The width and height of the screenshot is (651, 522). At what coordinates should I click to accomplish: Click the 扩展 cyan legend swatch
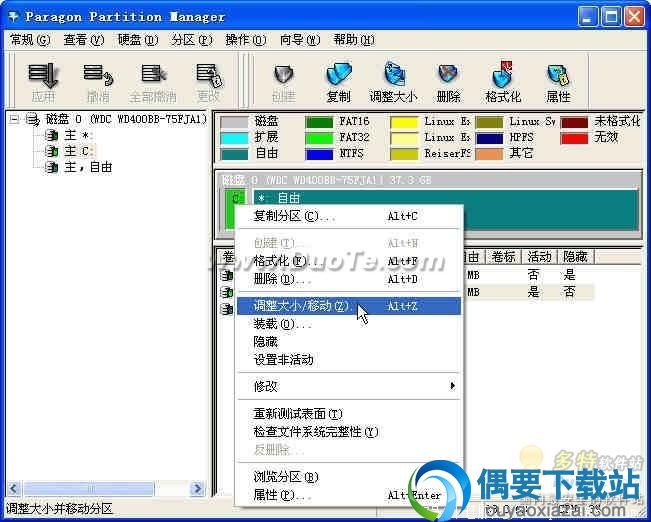pos(234,138)
